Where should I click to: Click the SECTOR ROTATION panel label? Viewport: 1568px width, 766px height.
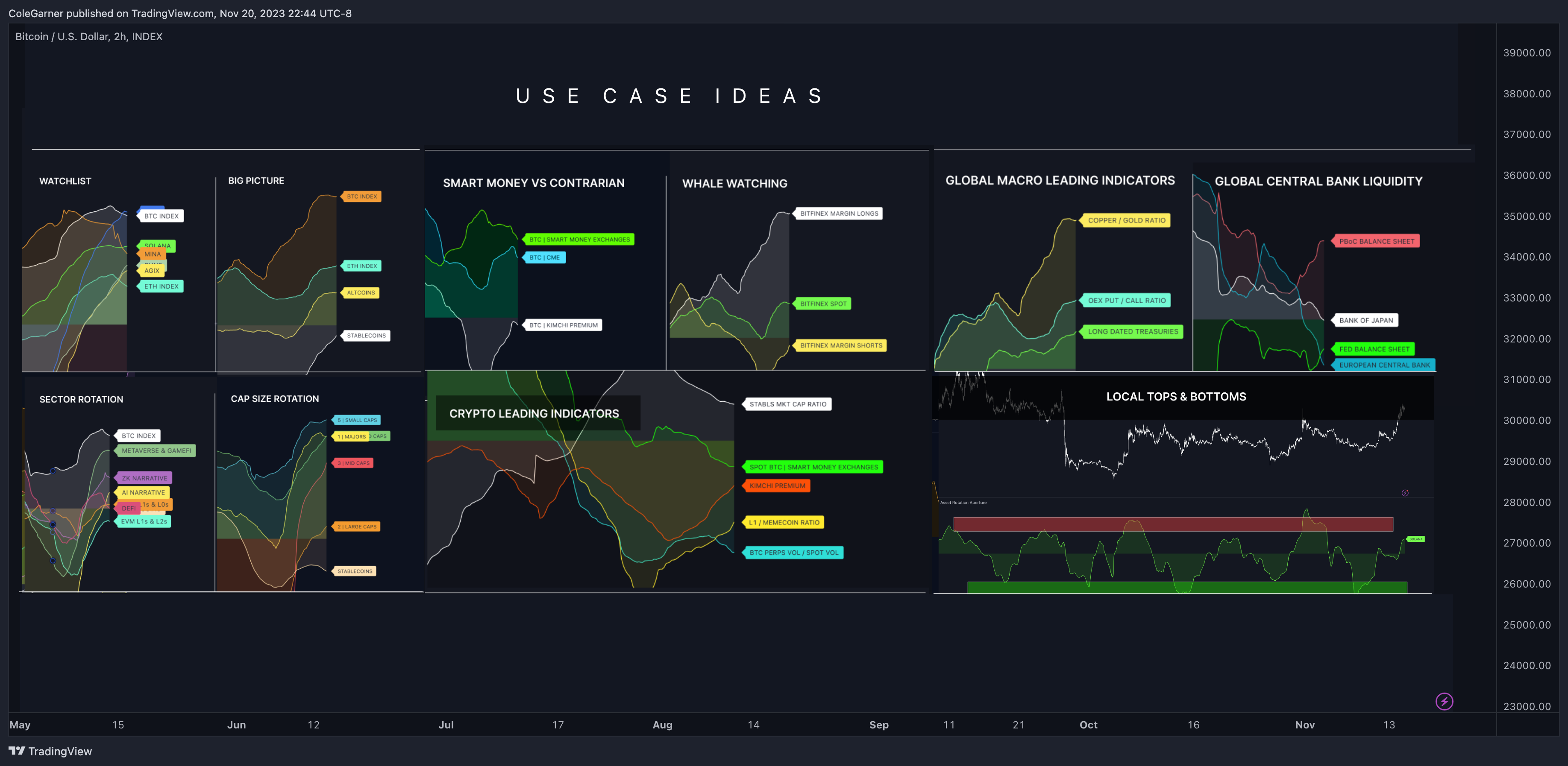[81, 399]
